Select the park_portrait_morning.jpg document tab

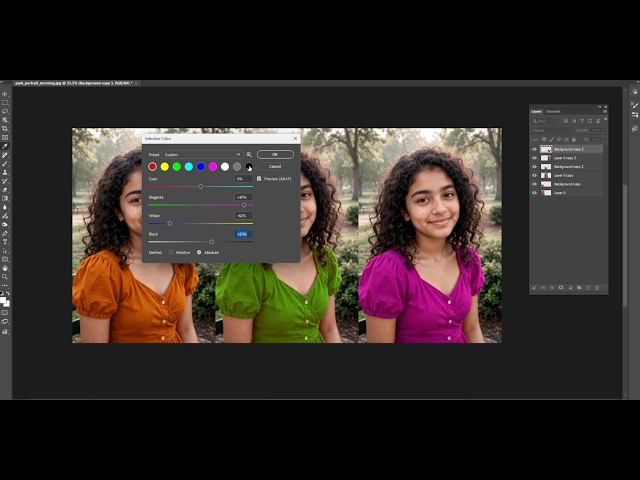click(x=73, y=83)
